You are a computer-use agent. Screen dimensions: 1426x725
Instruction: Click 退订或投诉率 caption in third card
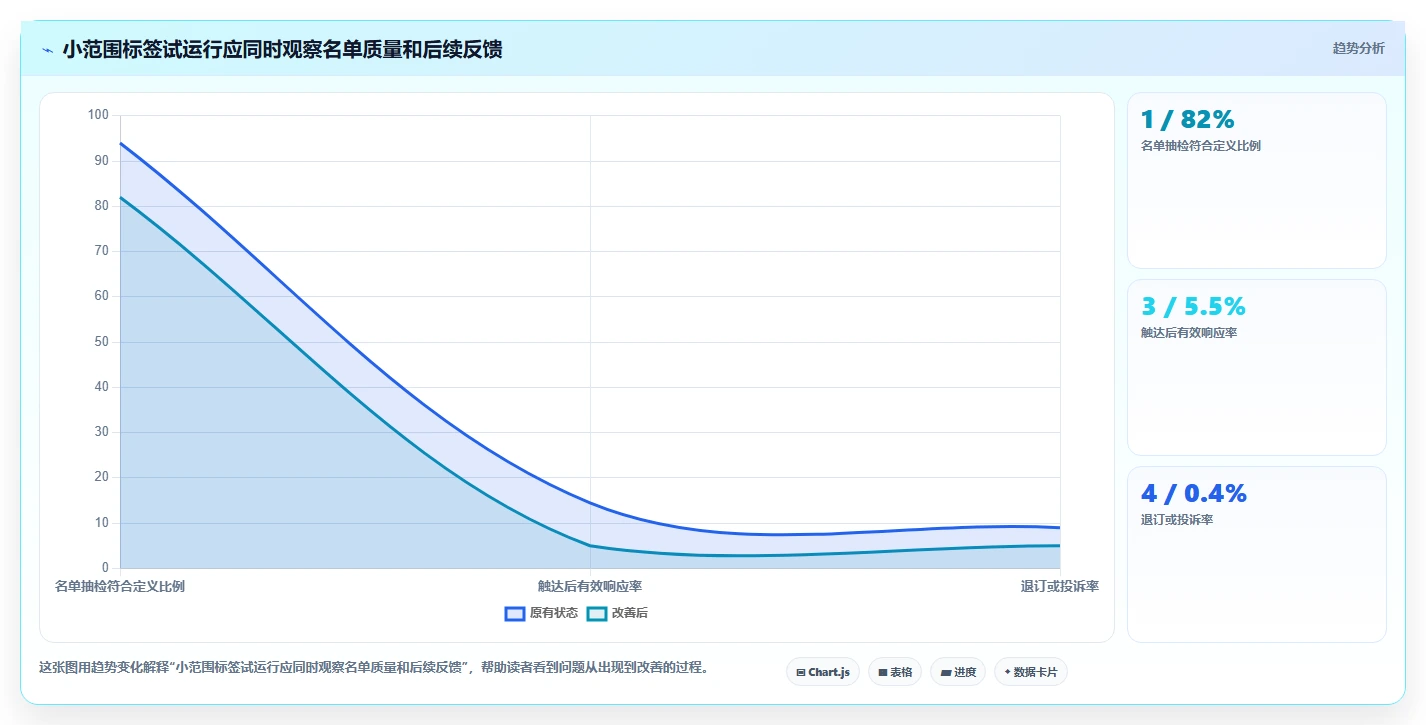pos(1177,520)
